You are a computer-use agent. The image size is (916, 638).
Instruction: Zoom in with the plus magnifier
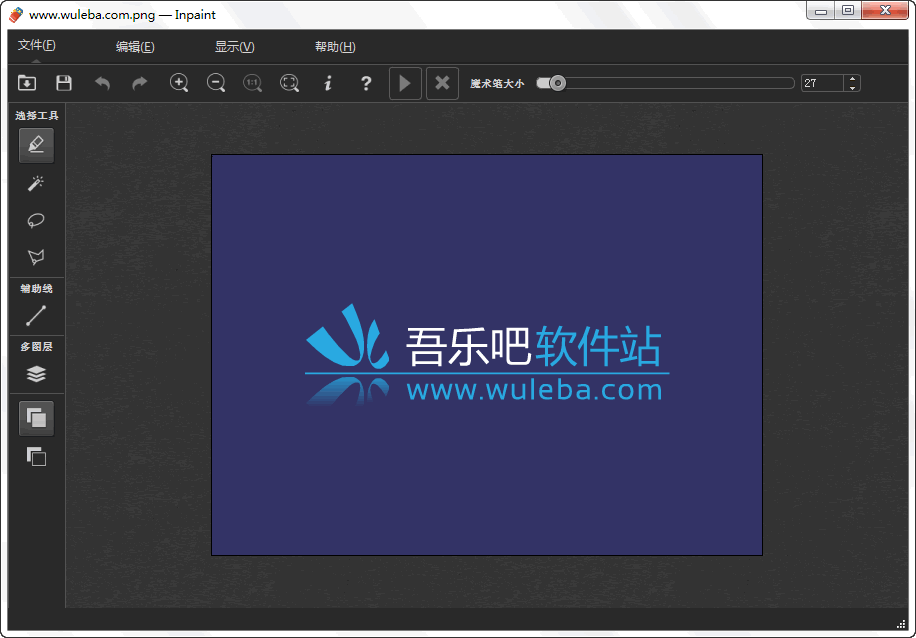[179, 83]
